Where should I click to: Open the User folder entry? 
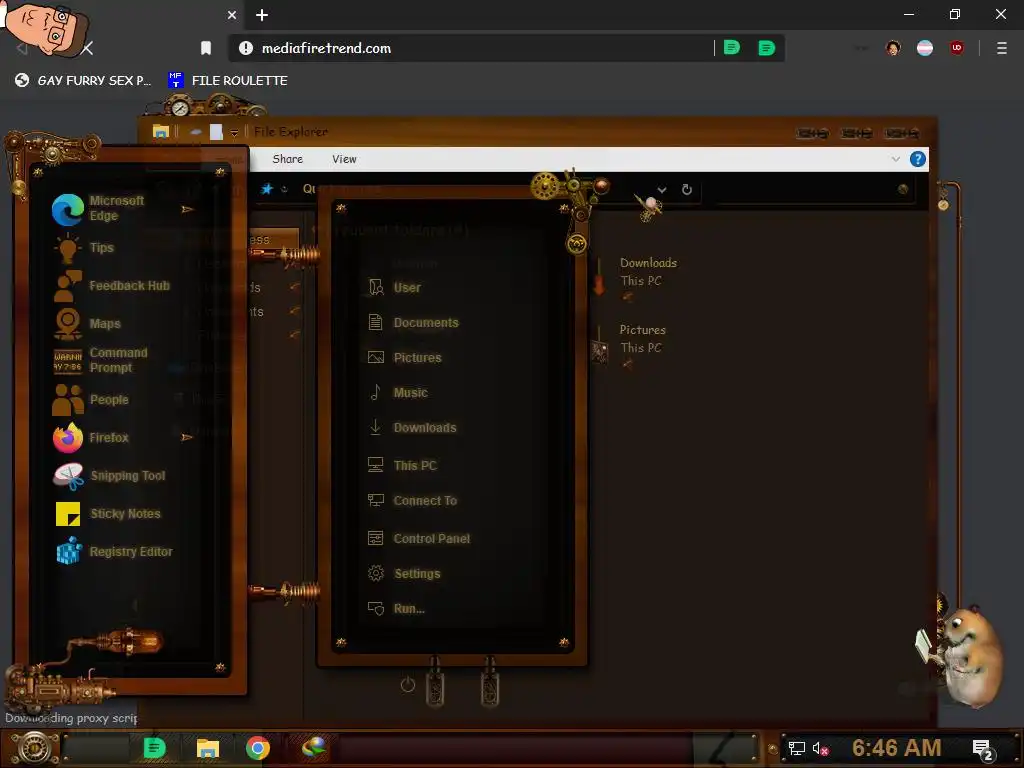click(x=394, y=287)
